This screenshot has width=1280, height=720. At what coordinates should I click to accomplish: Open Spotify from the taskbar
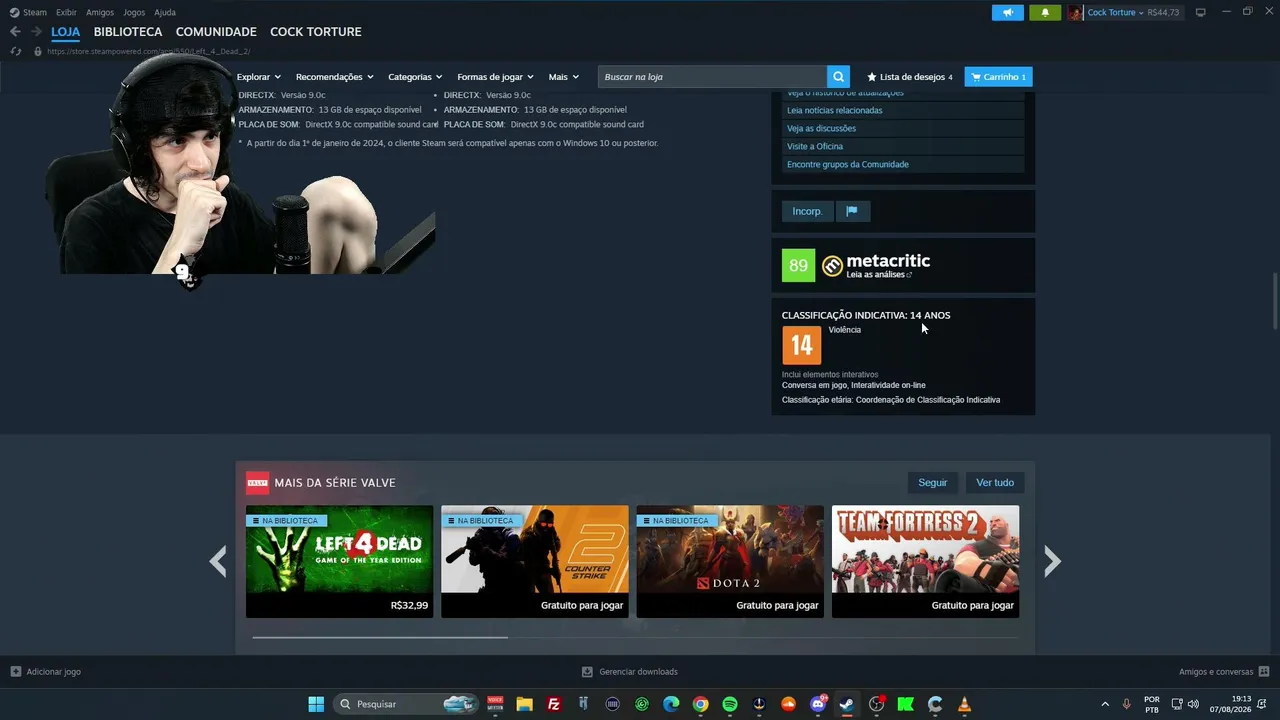tap(730, 704)
